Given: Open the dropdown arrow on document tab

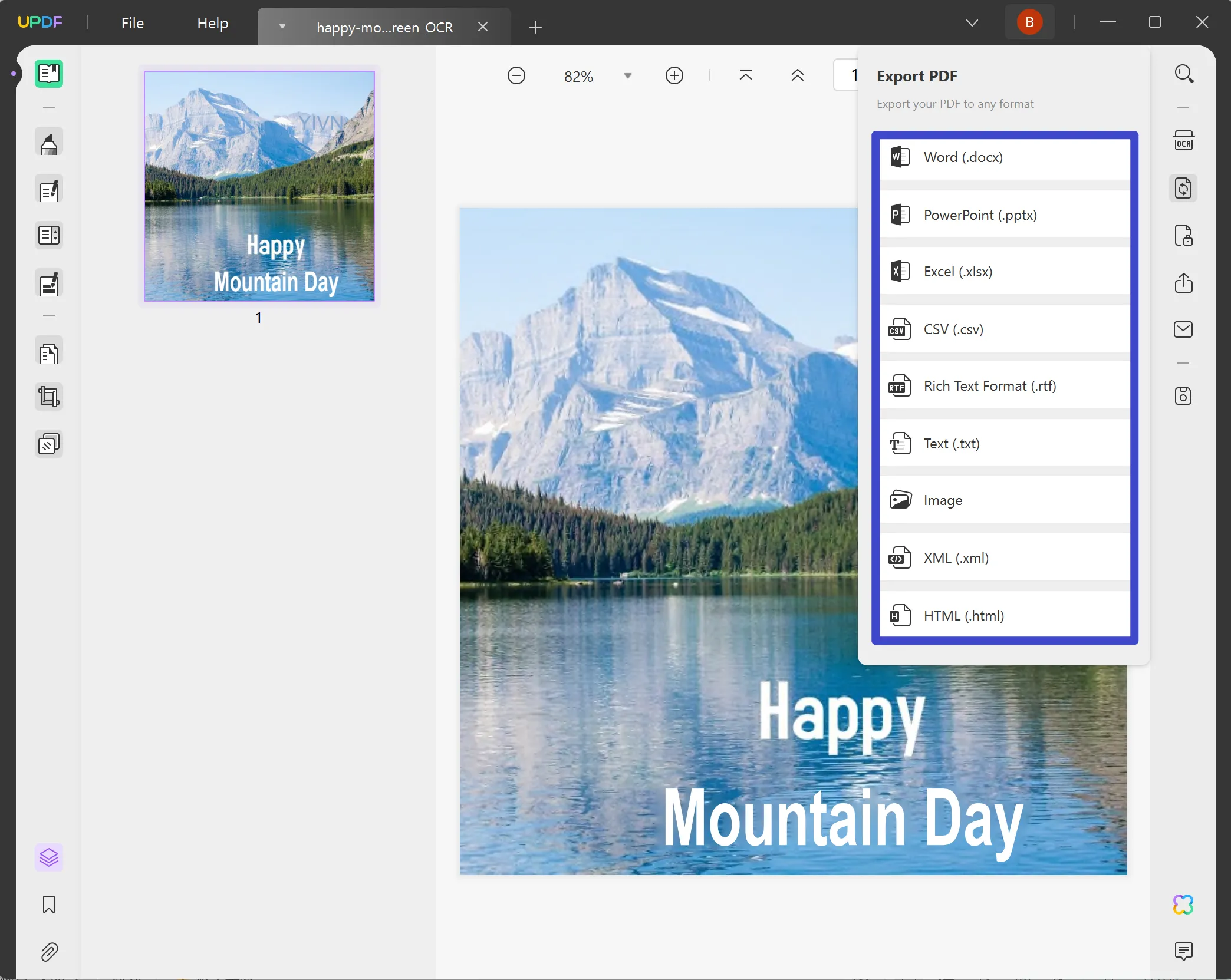Looking at the screenshot, I should [x=282, y=27].
